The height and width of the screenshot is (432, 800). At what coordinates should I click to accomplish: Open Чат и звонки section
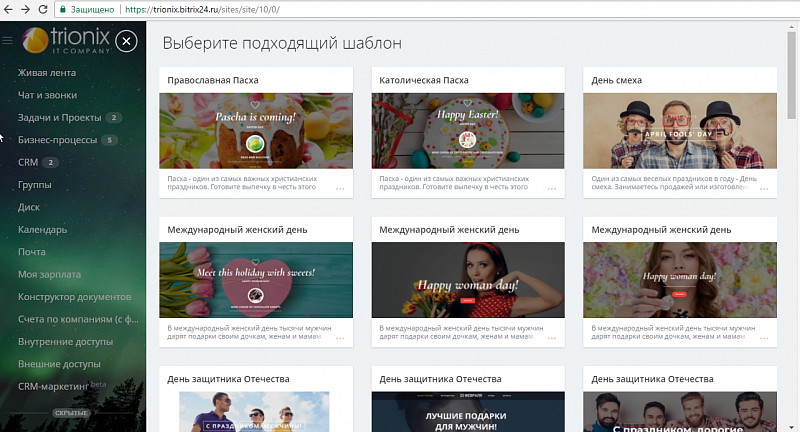[47, 95]
